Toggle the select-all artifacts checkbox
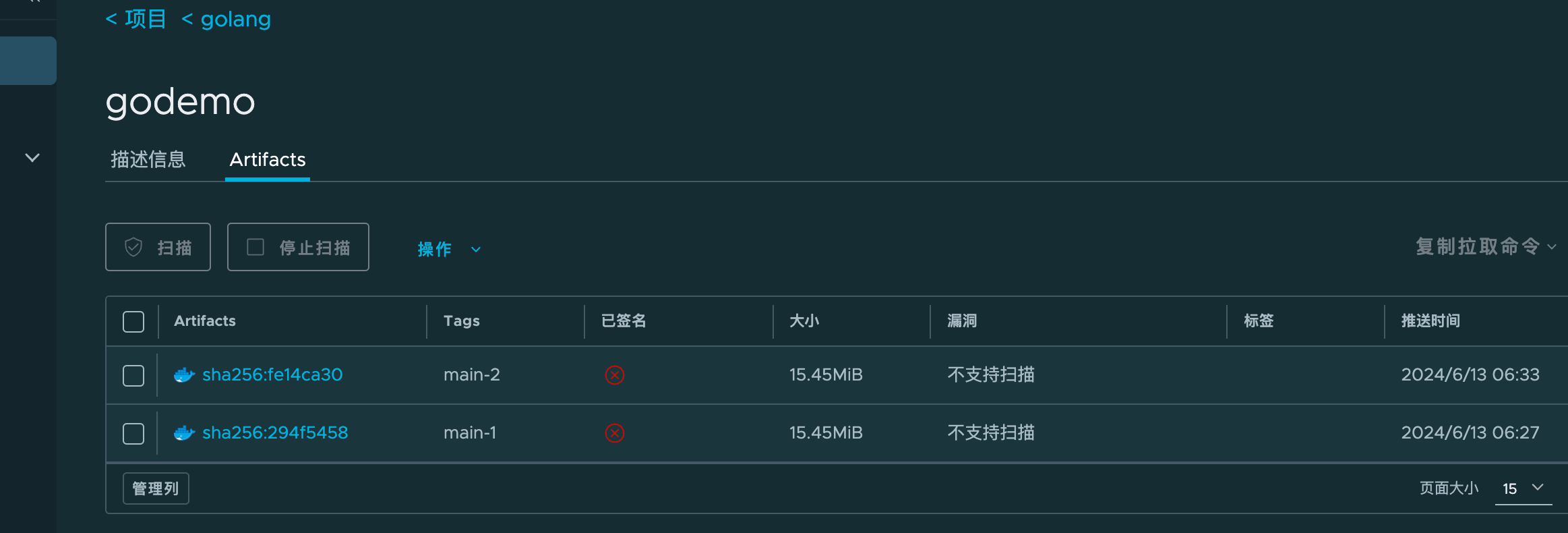The height and width of the screenshot is (533, 1568). [x=133, y=322]
